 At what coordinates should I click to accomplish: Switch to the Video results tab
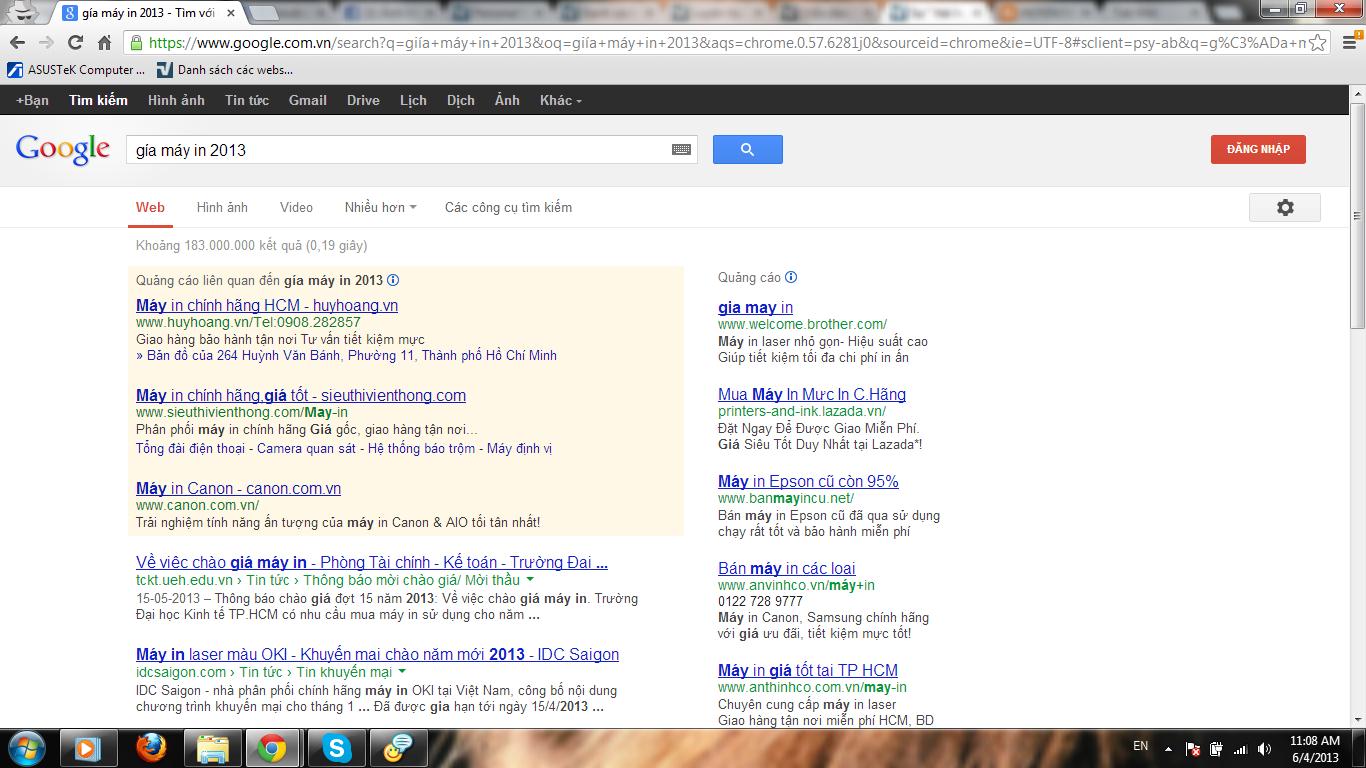click(x=296, y=207)
